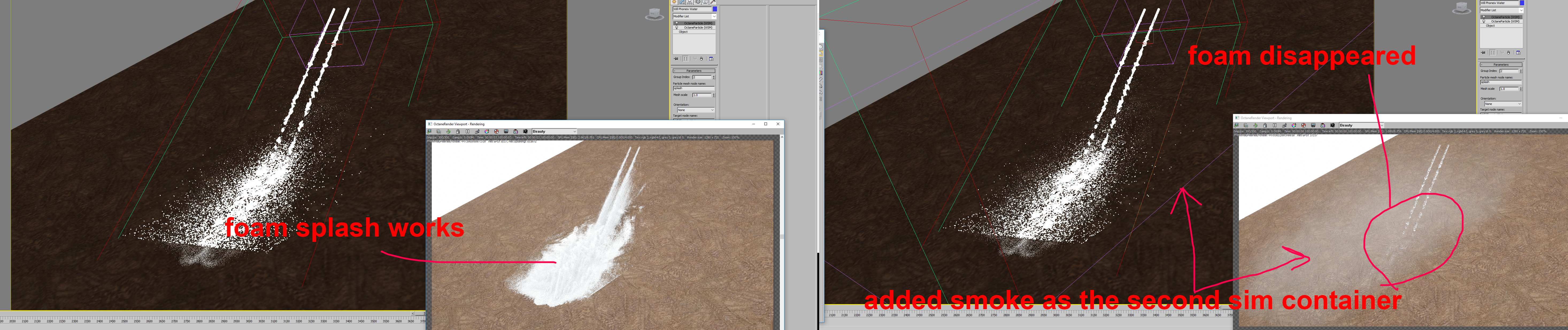Click the restart render refresh icon
This screenshot has height=330, width=1568.
(x=449, y=131)
